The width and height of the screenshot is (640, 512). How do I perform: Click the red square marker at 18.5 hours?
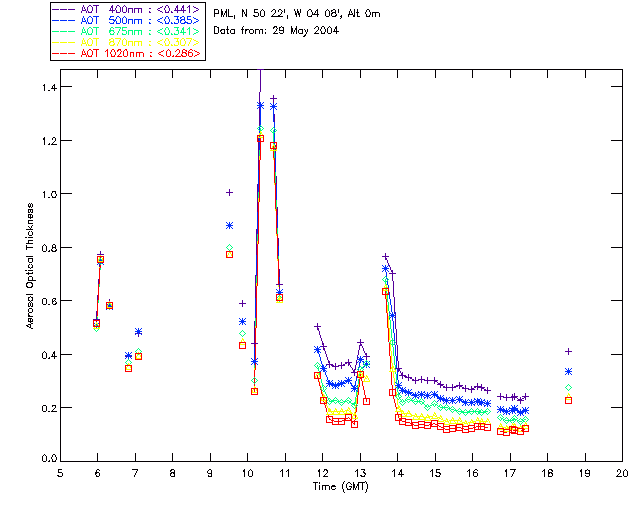(x=568, y=401)
